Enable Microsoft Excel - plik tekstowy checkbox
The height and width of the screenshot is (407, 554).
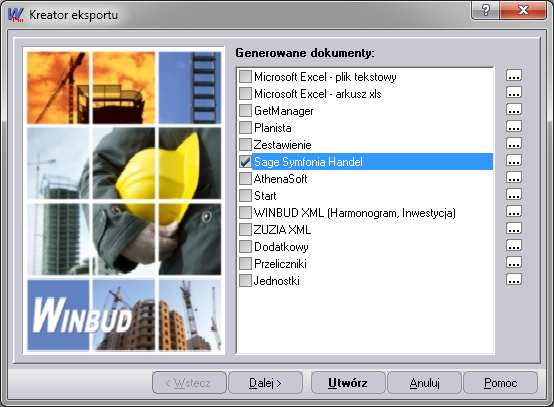click(245, 76)
